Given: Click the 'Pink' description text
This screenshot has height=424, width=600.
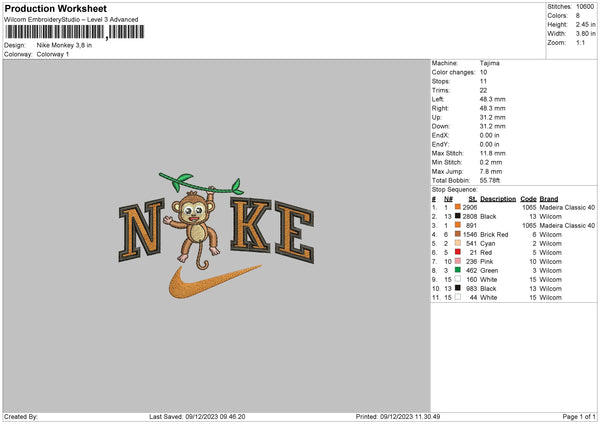Looking at the screenshot, I should pyautogui.click(x=487, y=261).
